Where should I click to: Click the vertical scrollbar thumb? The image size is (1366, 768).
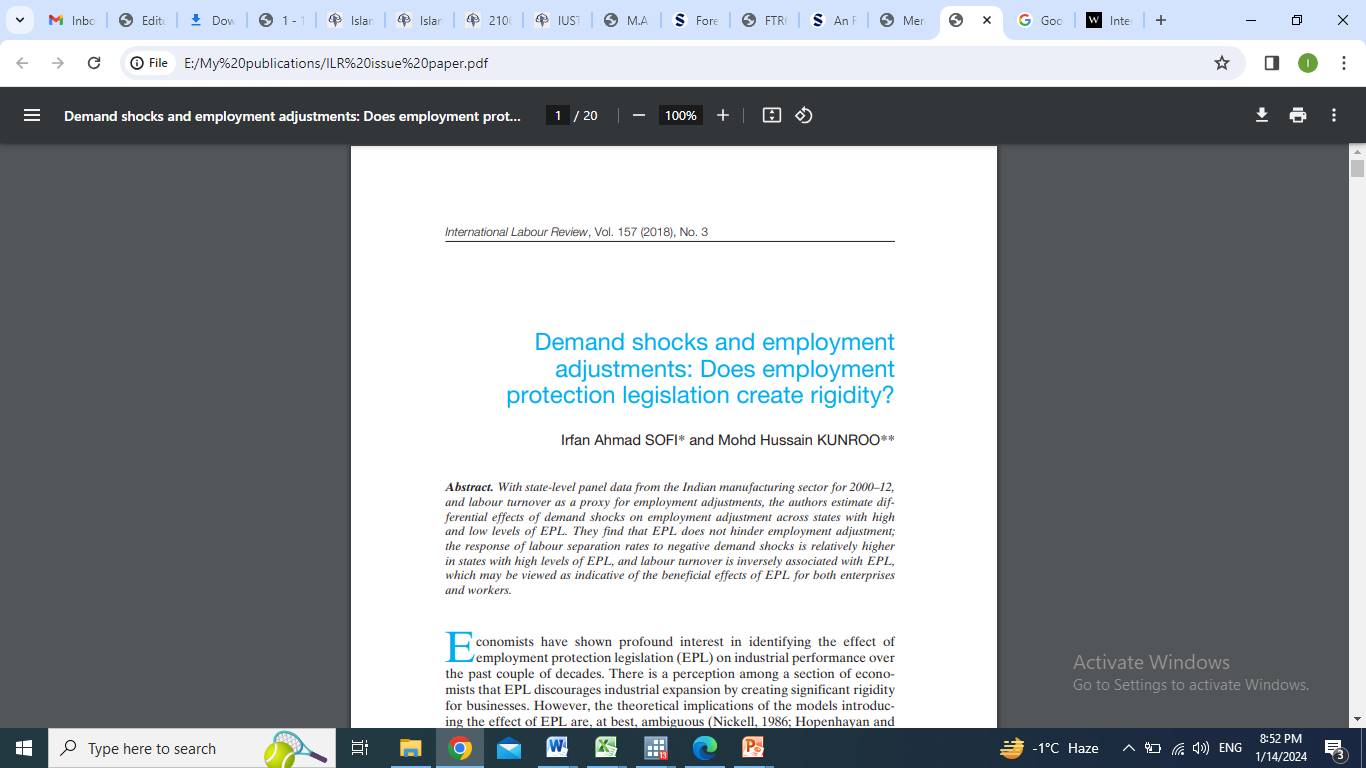(x=1357, y=167)
